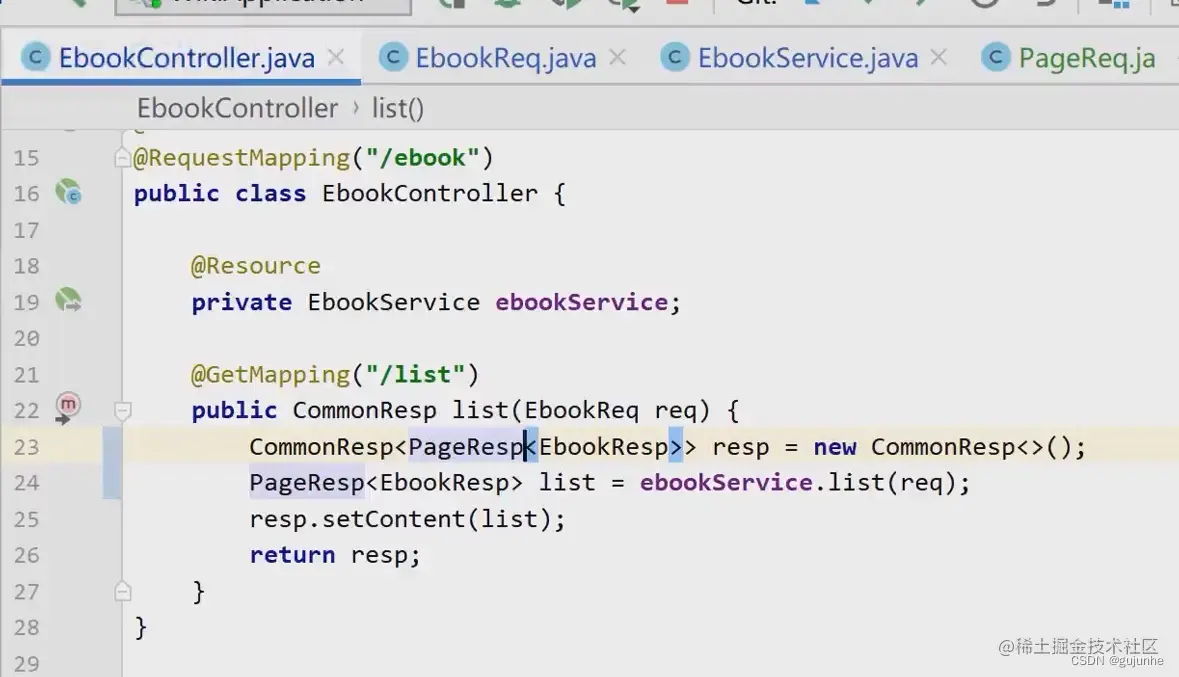Click the class file icon on EbookService.java tab
The width and height of the screenshot is (1179, 677).
point(674,57)
